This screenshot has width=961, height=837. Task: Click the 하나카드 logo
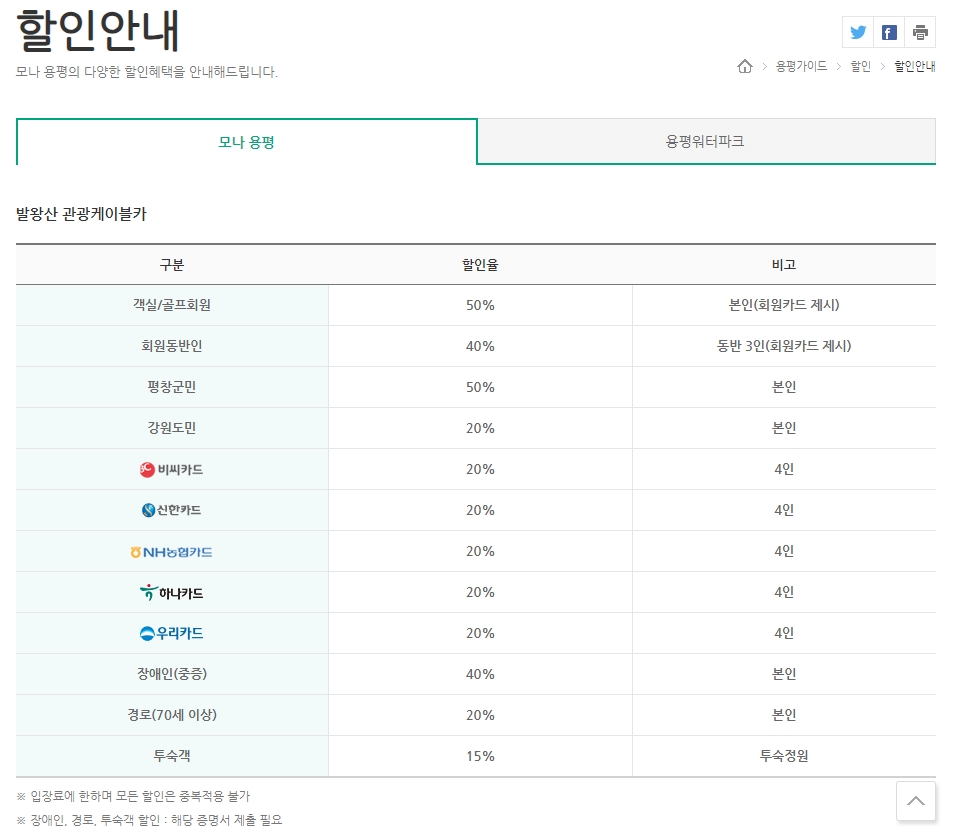[171, 592]
